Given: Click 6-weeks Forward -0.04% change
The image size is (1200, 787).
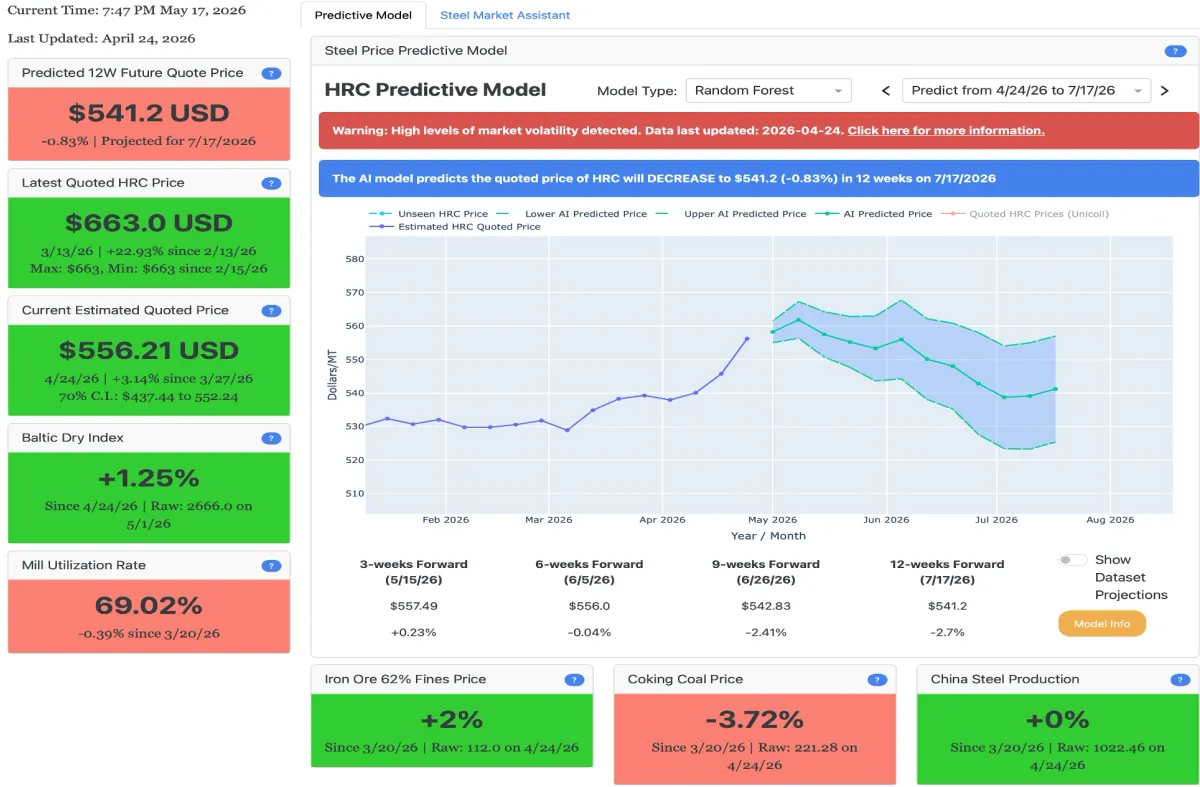Looking at the screenshot, I should pyautogui.click(x=589, y=632).
